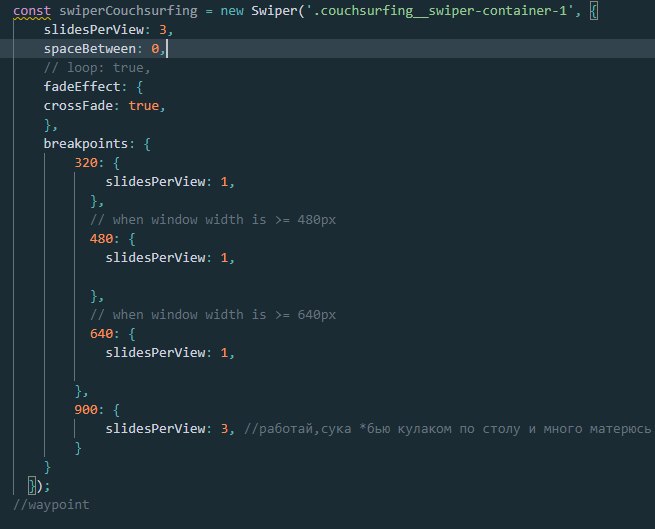
Task: Click the '.couchsurfing__swiper-container-1' selector string
Action: coord(440,11)
